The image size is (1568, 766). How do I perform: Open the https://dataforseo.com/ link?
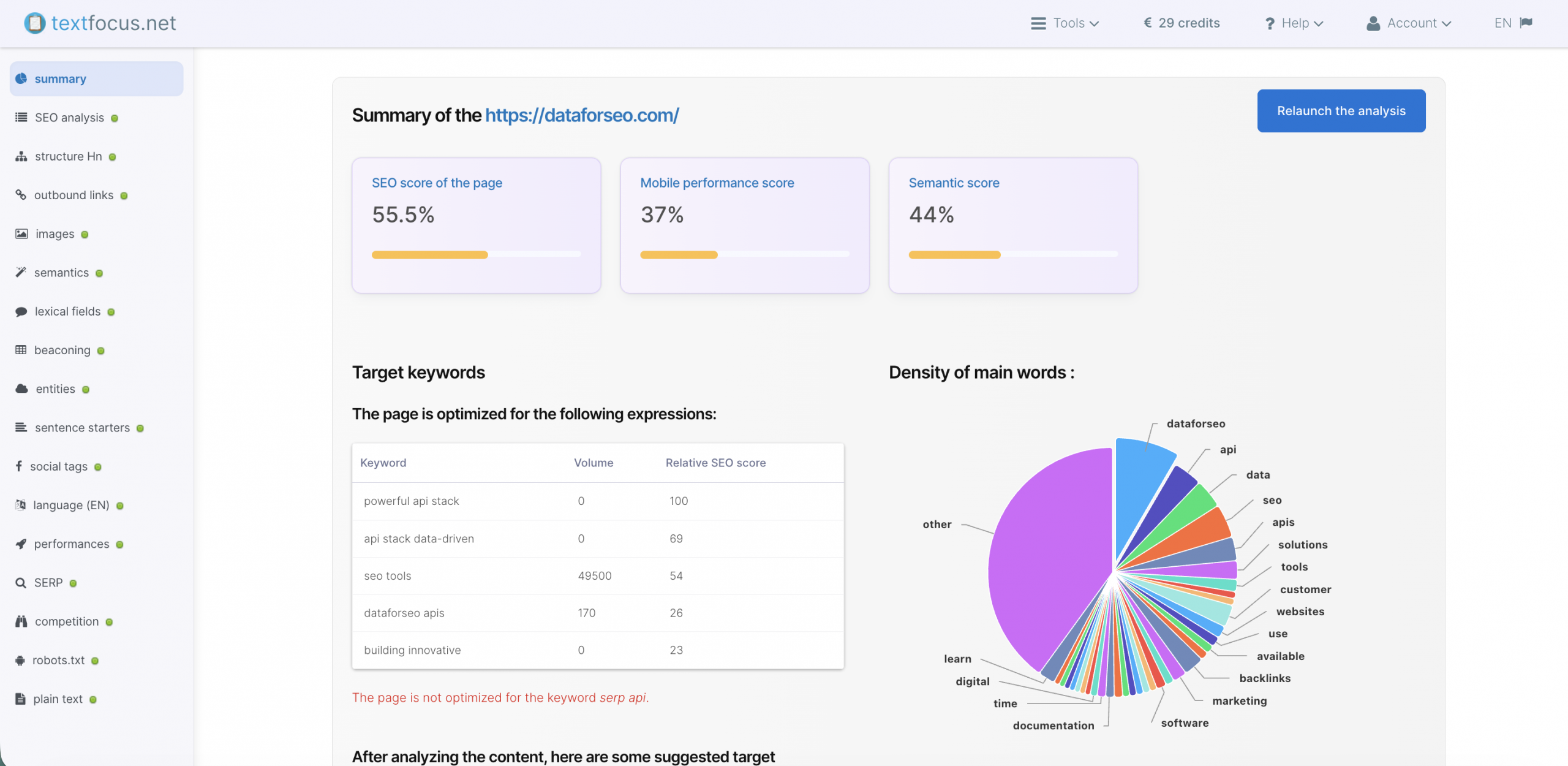582,115
